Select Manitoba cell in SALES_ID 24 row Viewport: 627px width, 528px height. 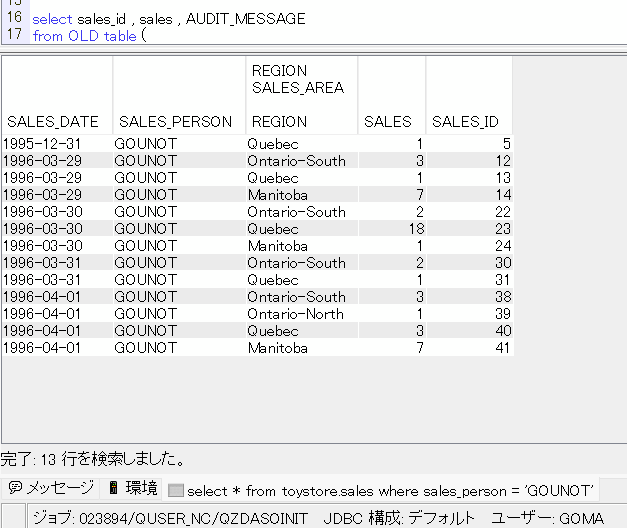302,246
